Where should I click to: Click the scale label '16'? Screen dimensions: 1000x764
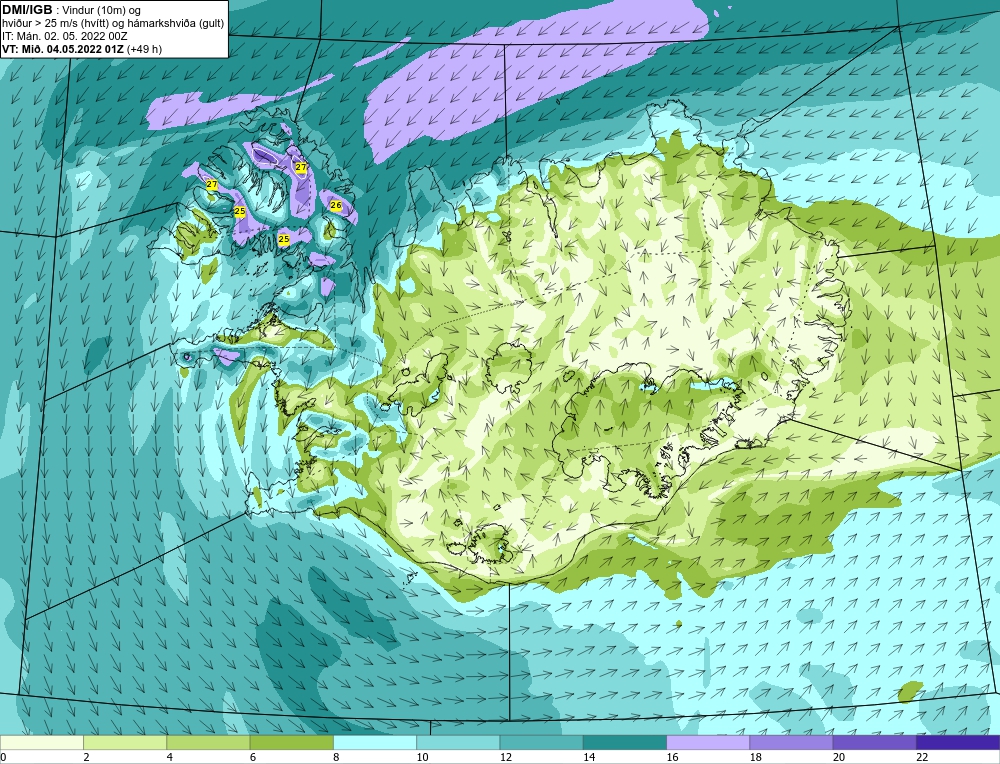point(672,757)
